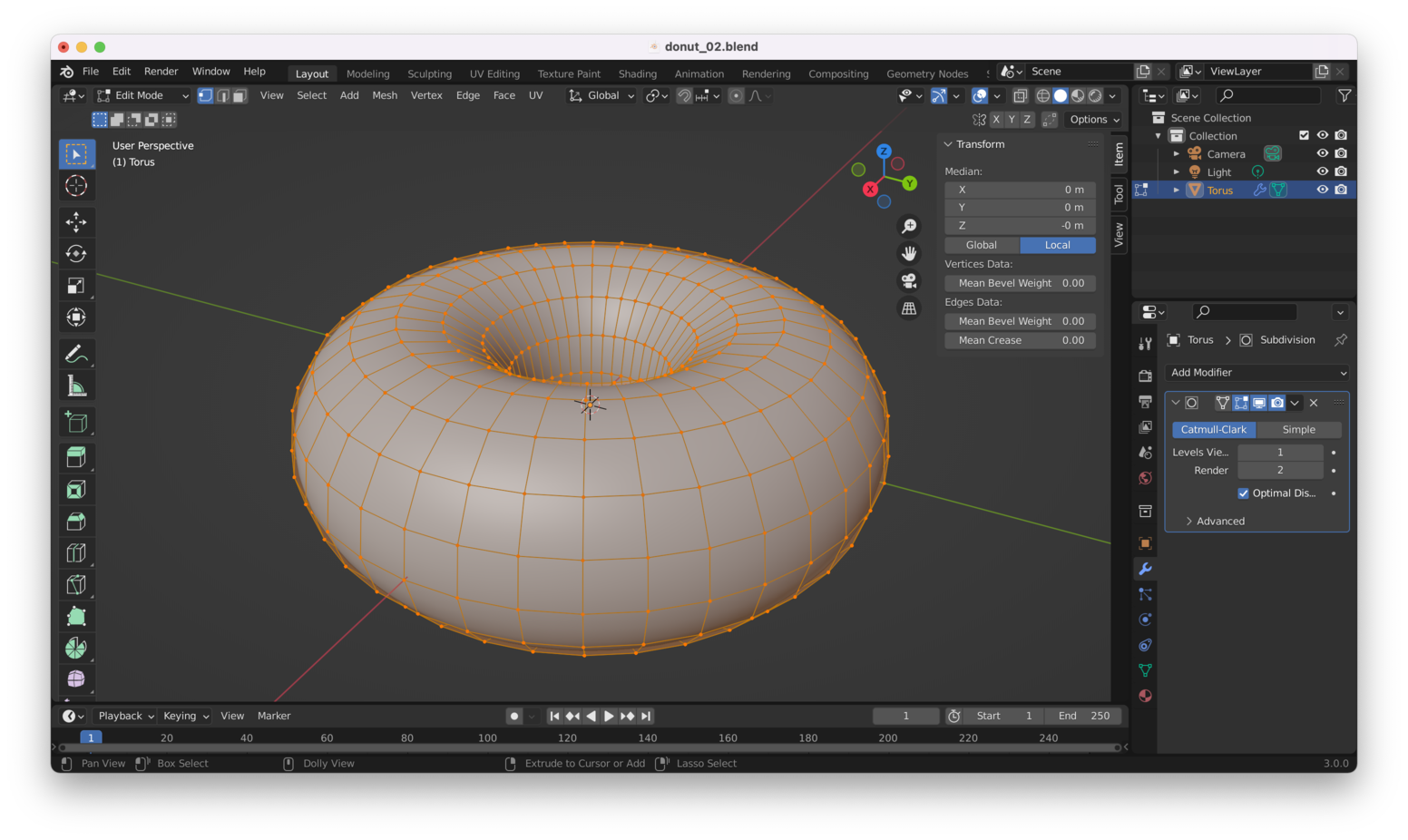Switch median coordinates to Global
Image resolution: width=1408 pixels, height=840 pixels.
[981, 245]
